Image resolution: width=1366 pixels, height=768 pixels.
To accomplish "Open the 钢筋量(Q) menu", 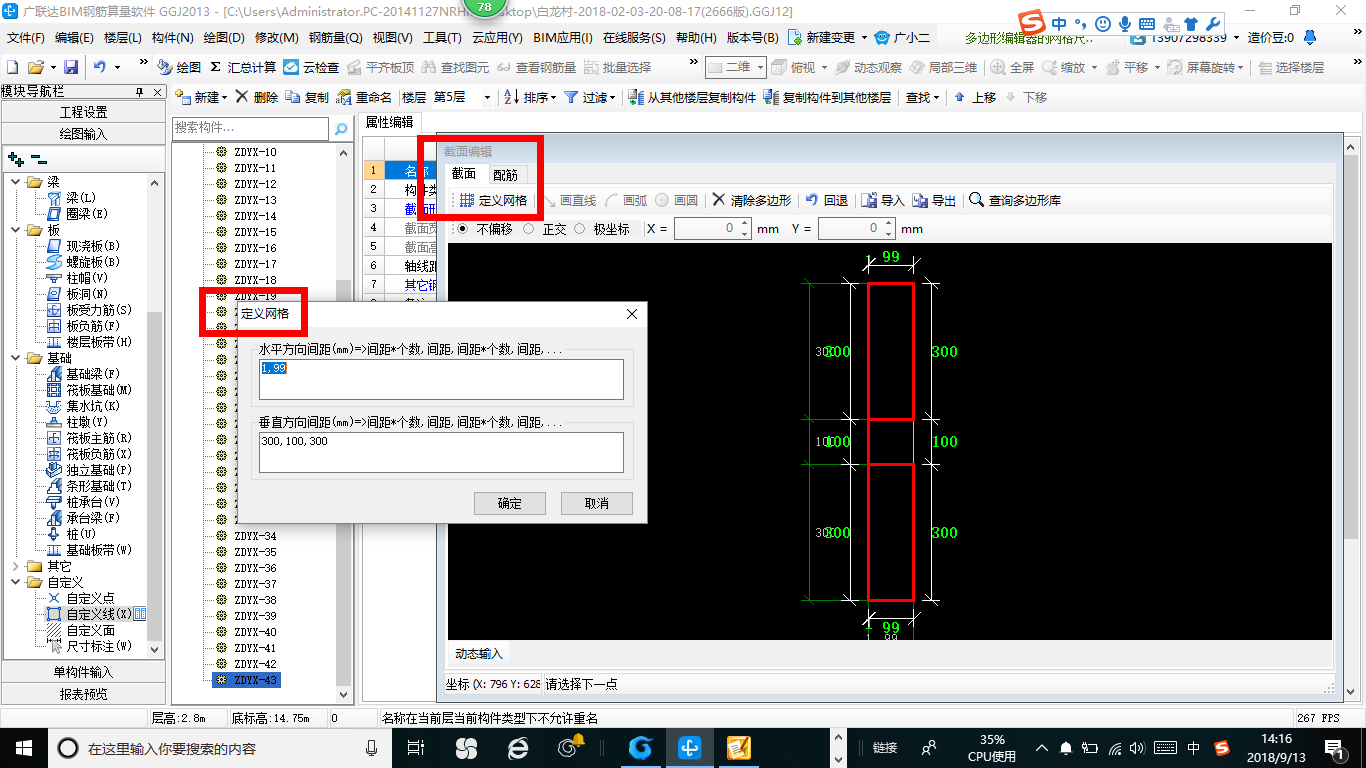I will [335, 38].
